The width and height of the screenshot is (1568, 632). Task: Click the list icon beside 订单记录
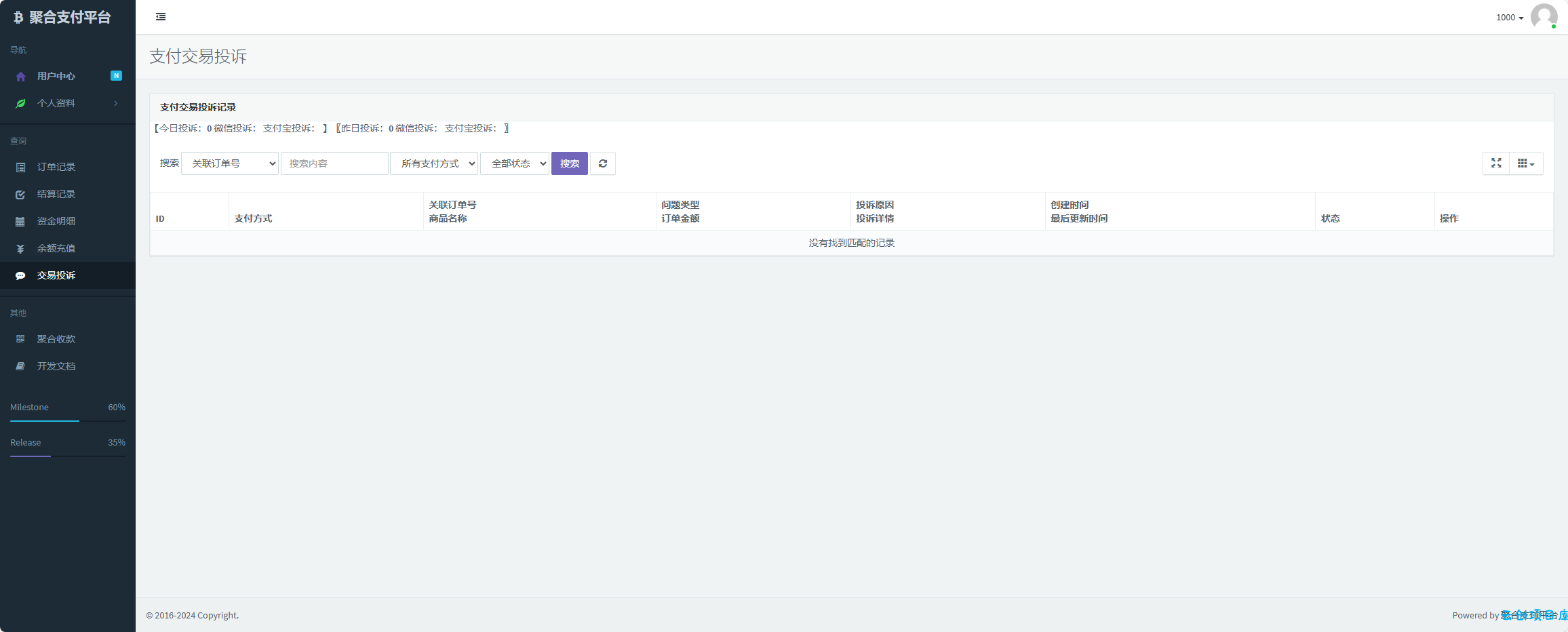coord(20,167)
